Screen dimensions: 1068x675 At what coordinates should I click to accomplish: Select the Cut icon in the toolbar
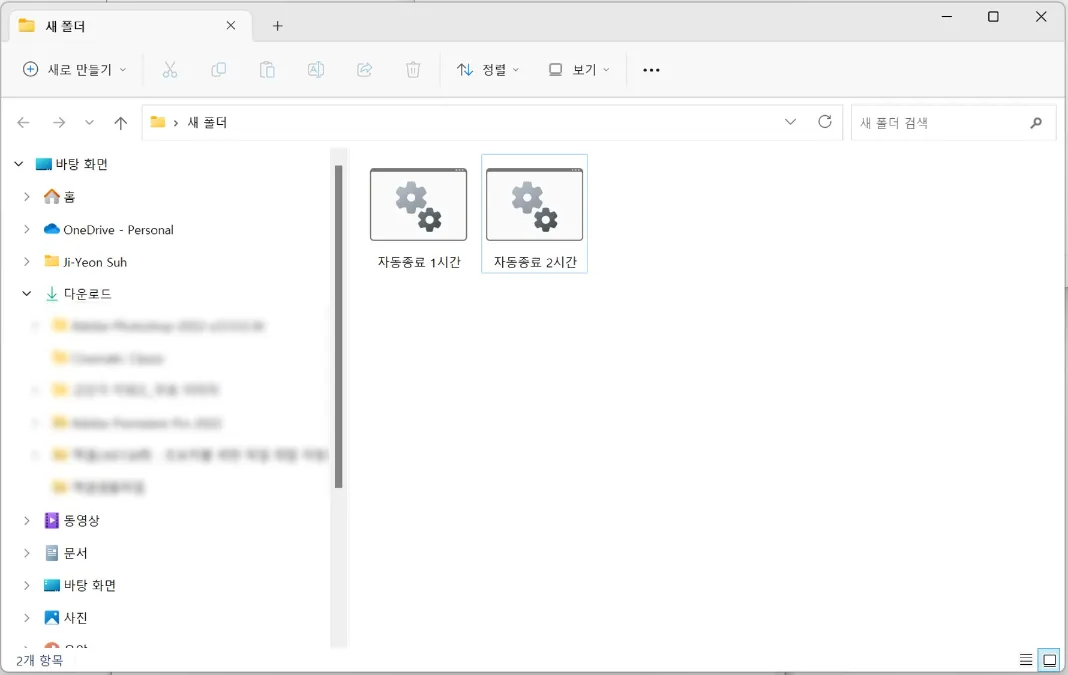(170, 69)
